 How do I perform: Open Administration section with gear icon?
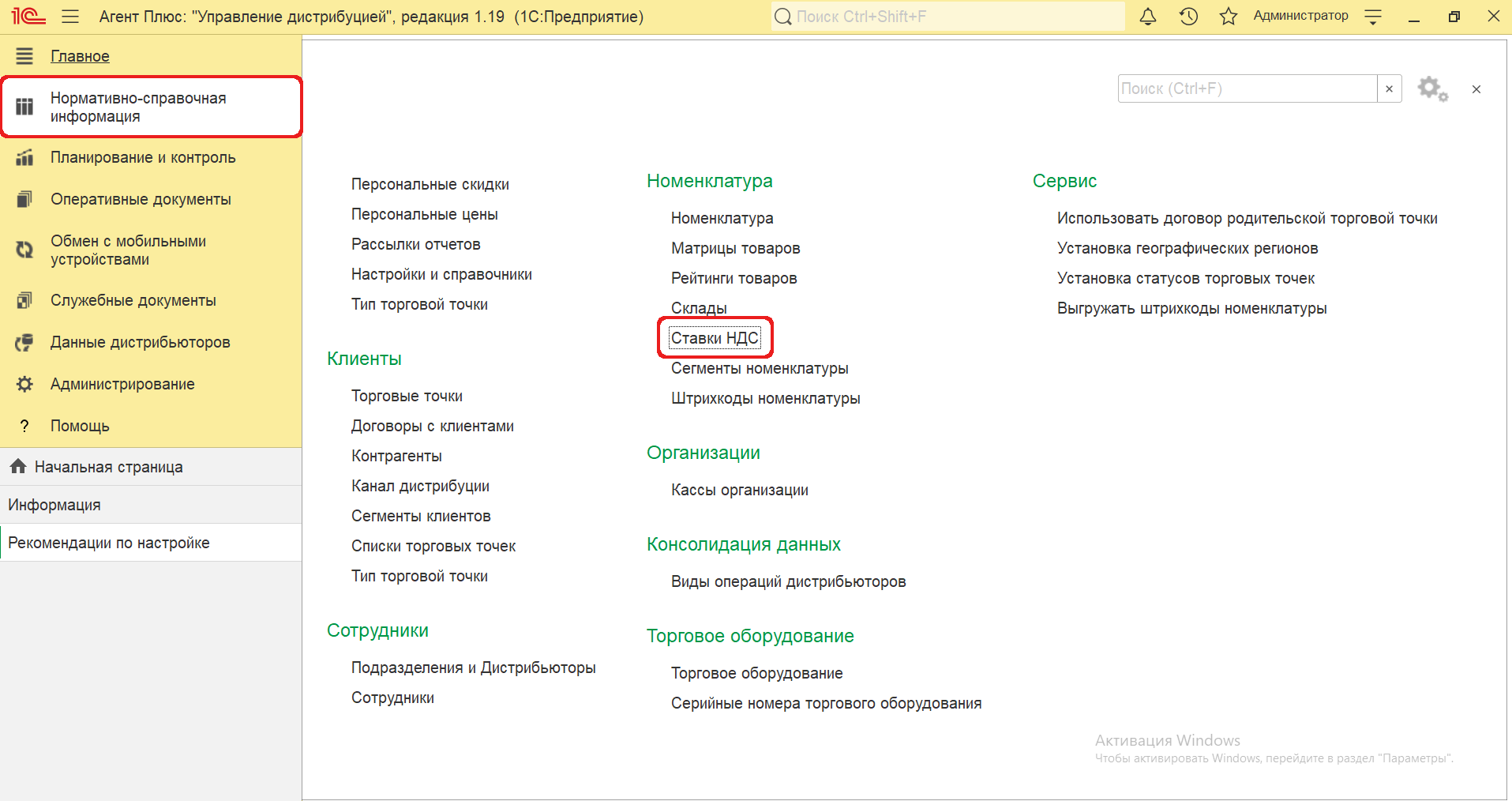coord(122,384)
